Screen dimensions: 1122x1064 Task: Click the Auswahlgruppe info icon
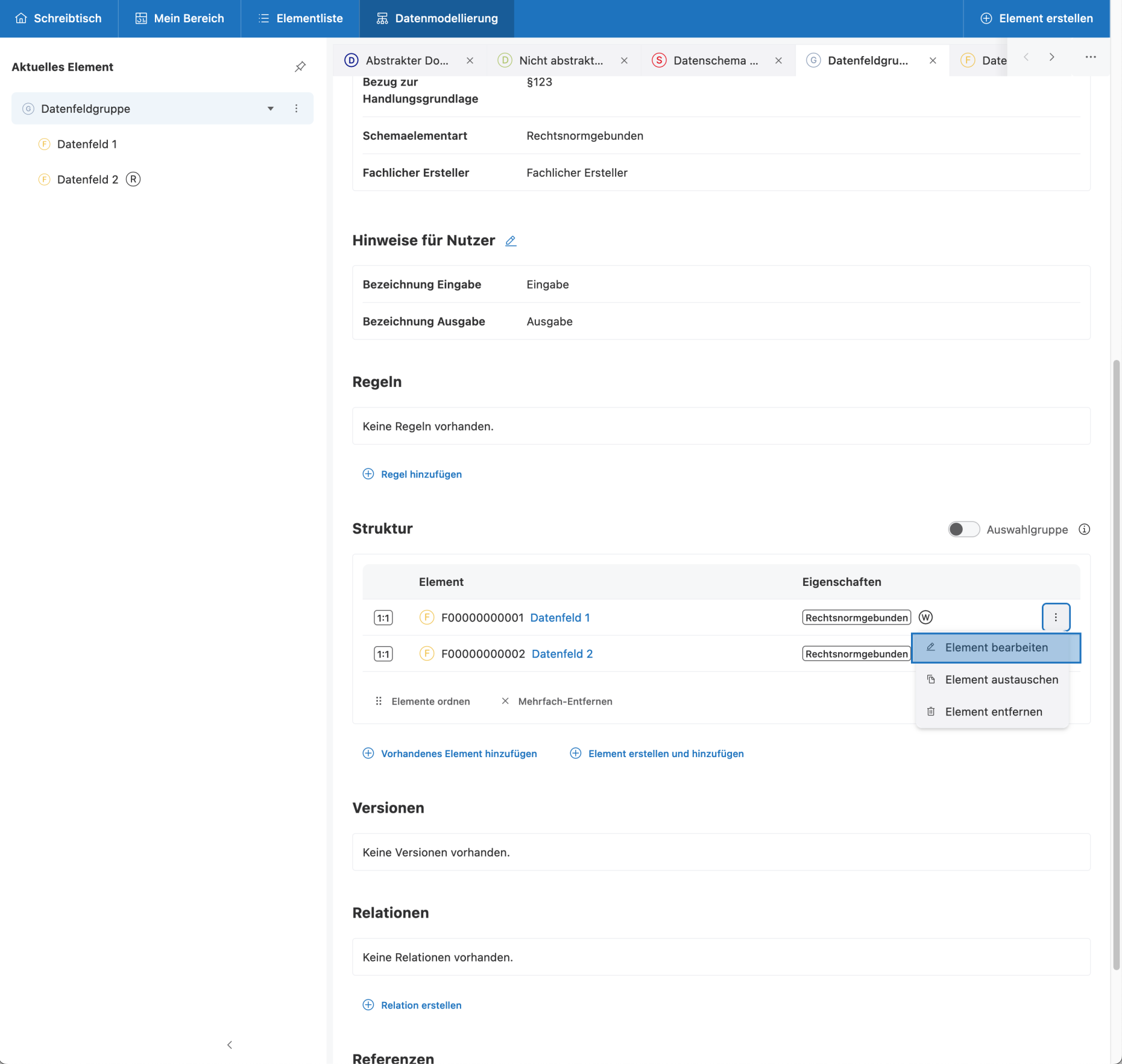1084,529
